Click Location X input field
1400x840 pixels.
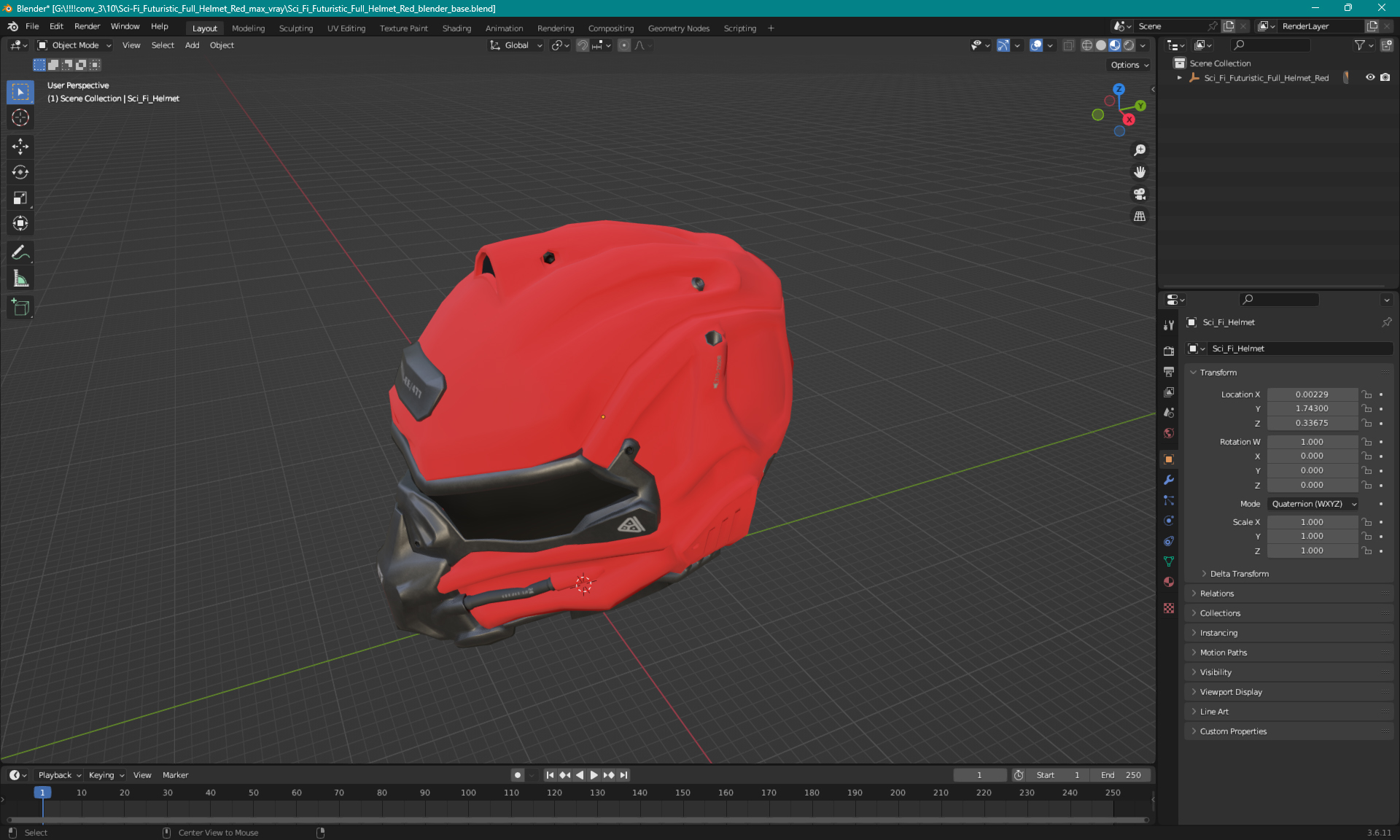click(x=1312, y=394)
